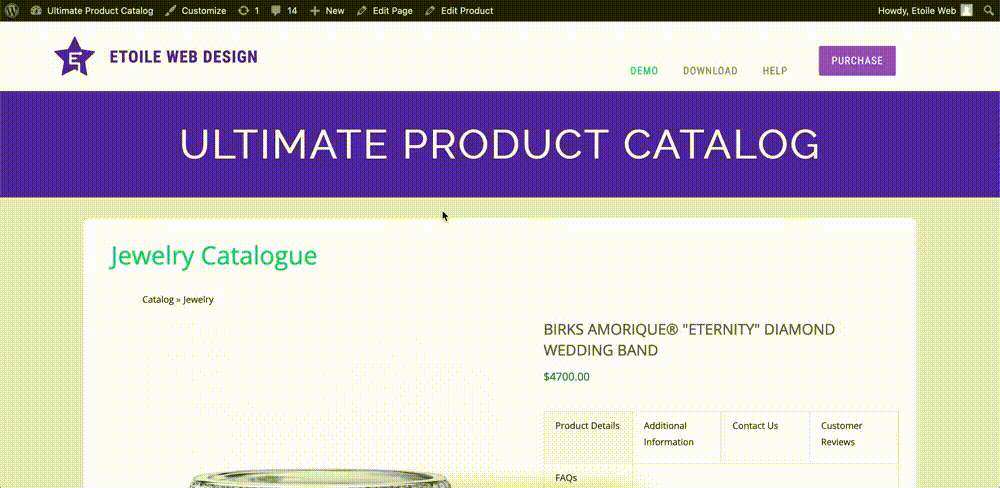The width and height of the screenshot is (1000, 488).
Task: Open the Help navigation link
Action: 775,71
